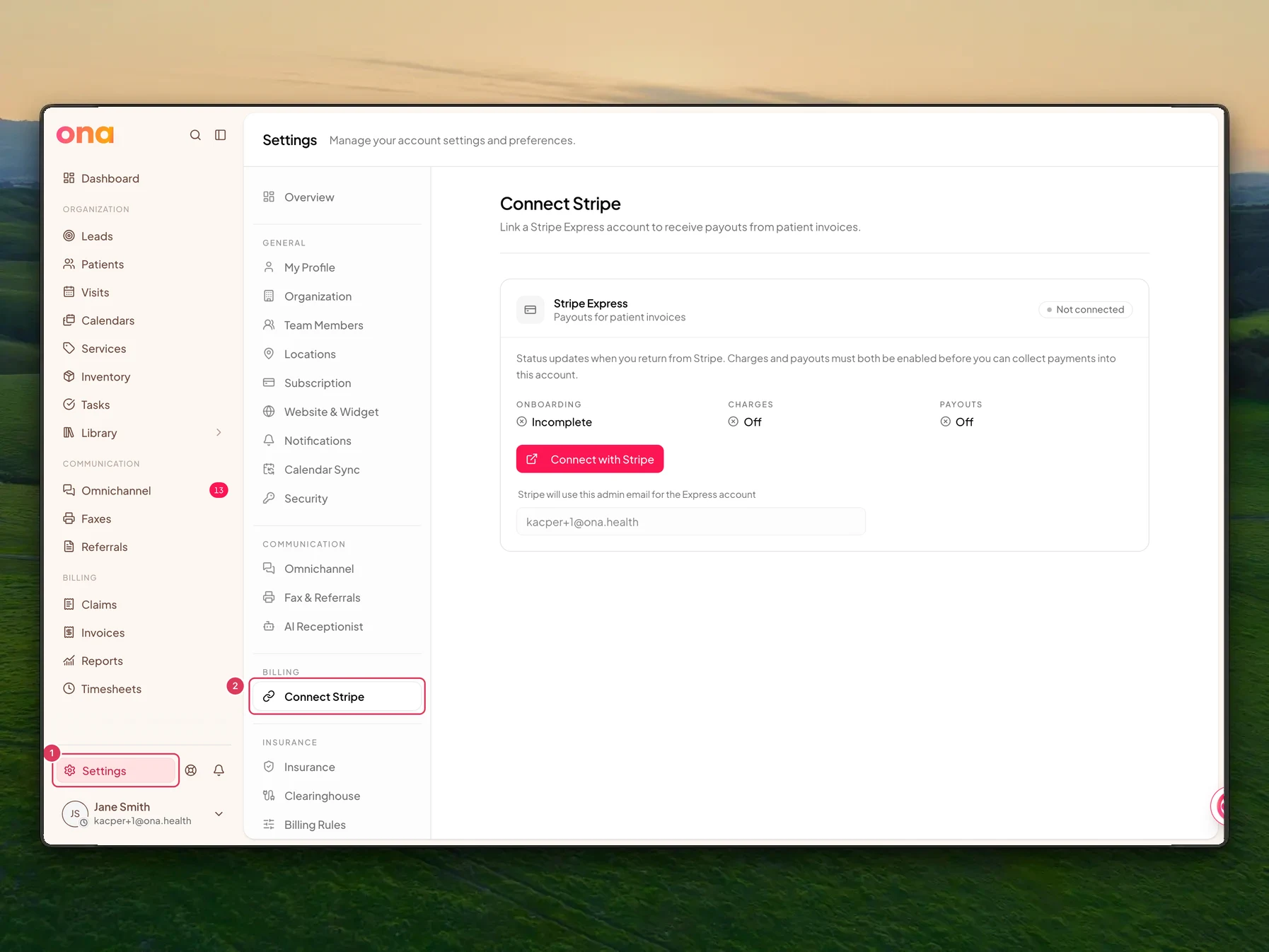Screen dimensions: 1269x952
Task: Click the Incomplete onboarding status
Action: pyautogui.click(x=554, y=422)
